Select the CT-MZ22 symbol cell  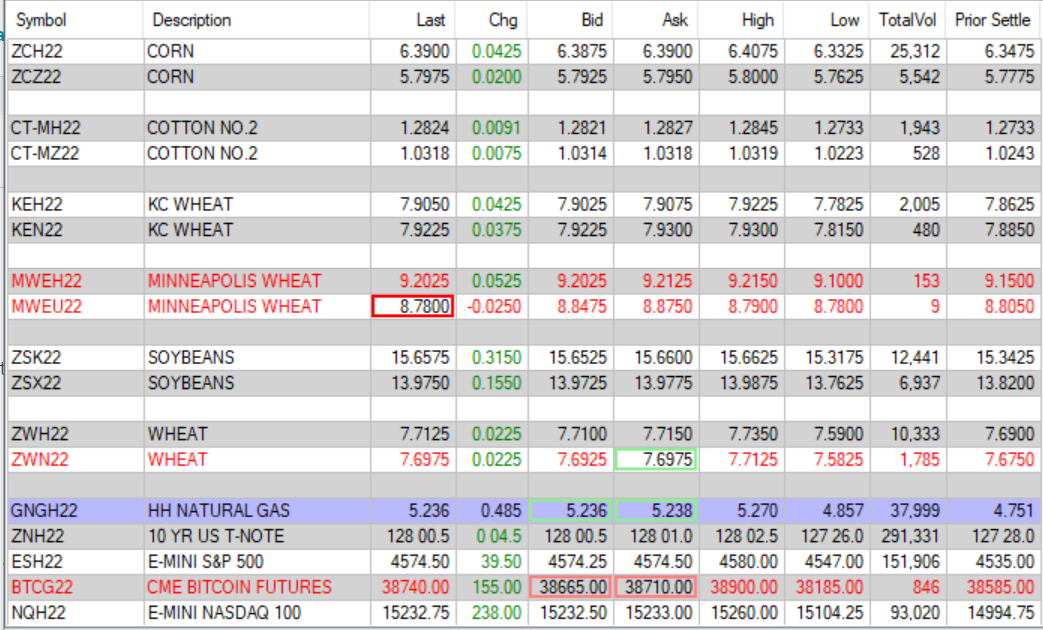coord(76,153)
